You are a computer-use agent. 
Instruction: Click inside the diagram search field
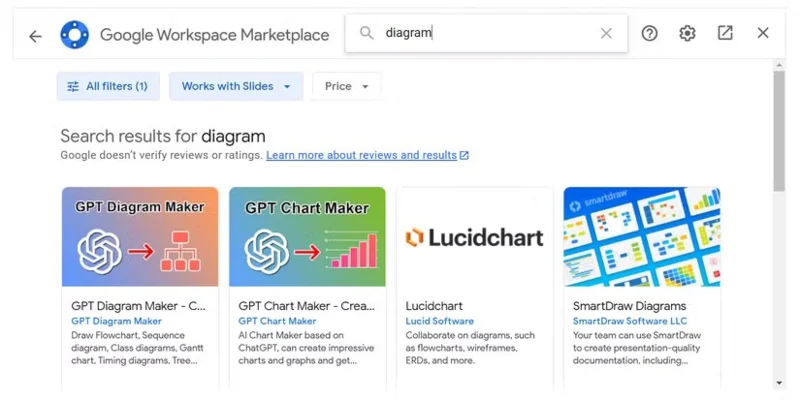(x=486, y=33)
